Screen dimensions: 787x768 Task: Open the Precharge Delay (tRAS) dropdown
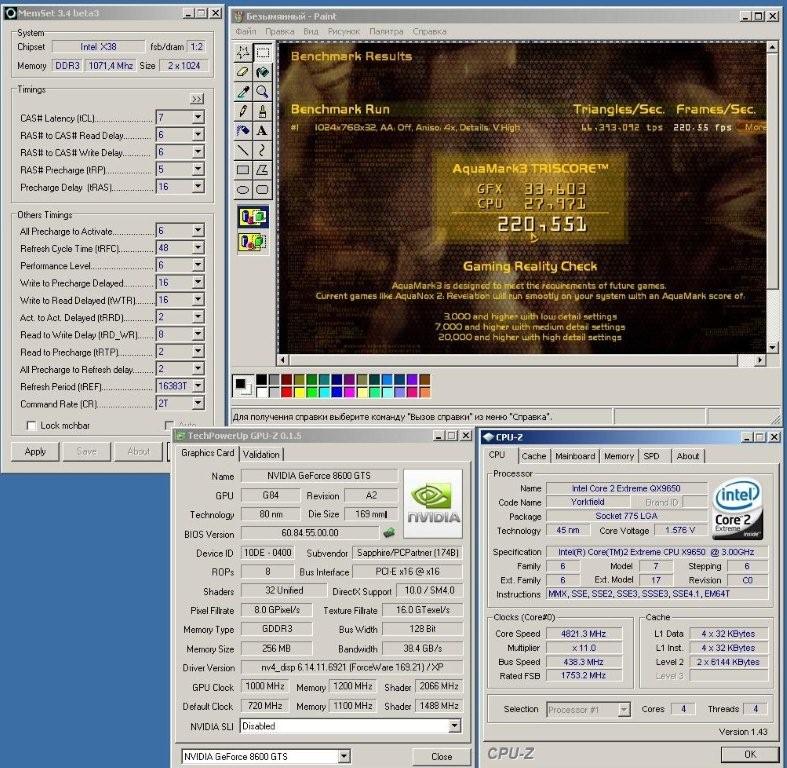(198, 187)
